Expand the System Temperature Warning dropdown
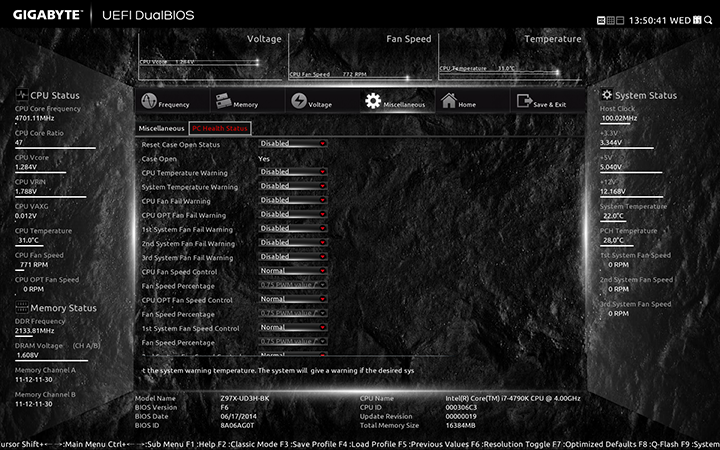This screenshot has height=450, width=720. click(293, 186)
